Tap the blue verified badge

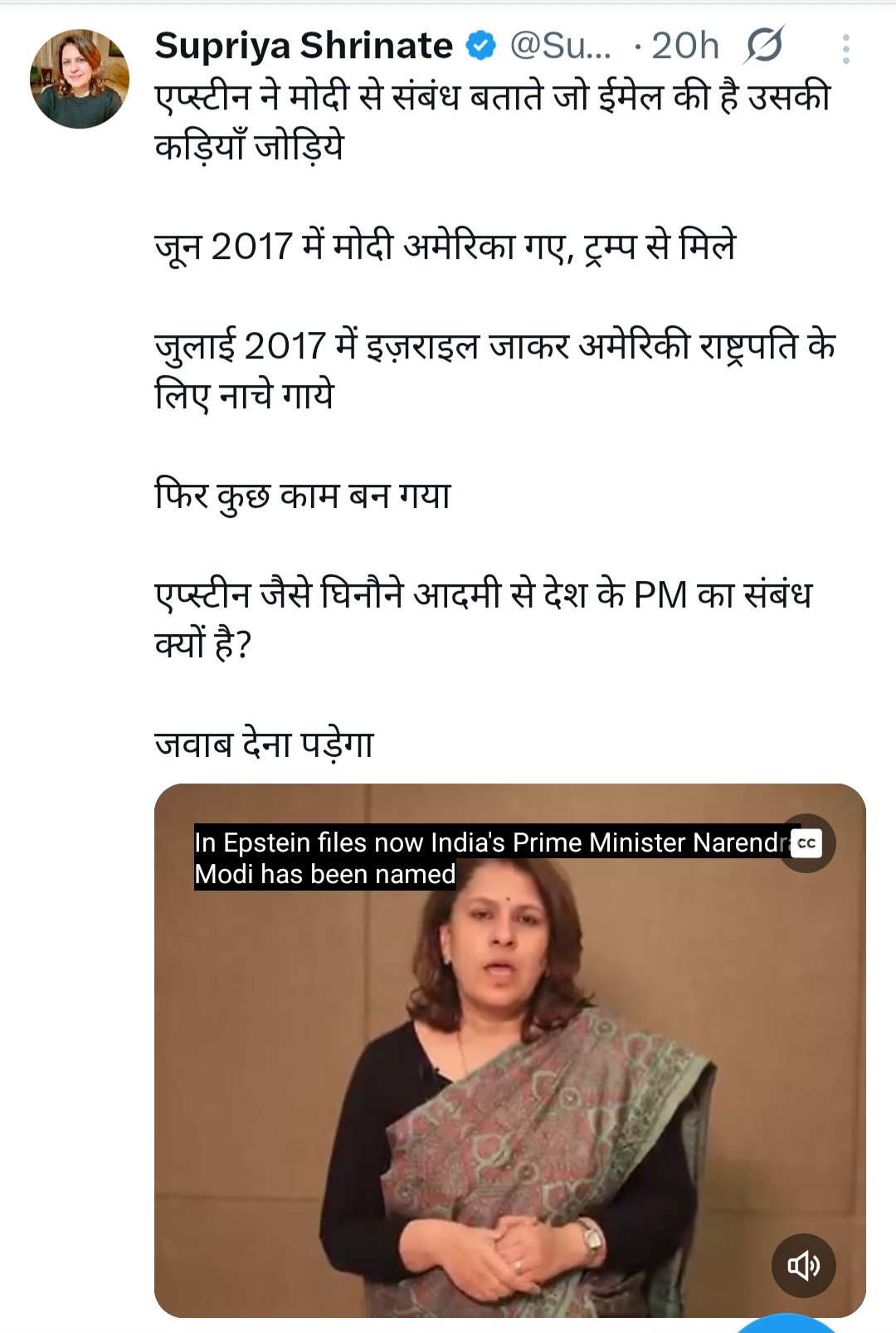(x=481, y=46)
